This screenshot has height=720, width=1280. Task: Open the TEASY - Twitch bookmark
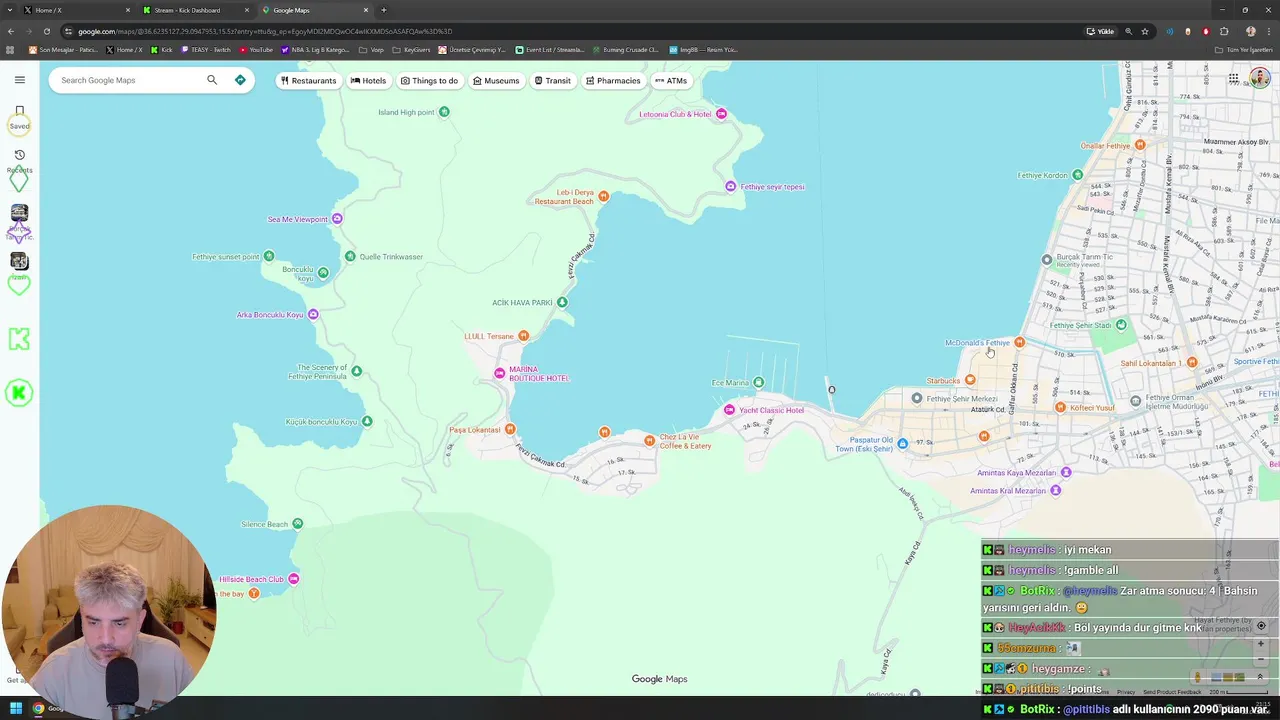(206, 49)
